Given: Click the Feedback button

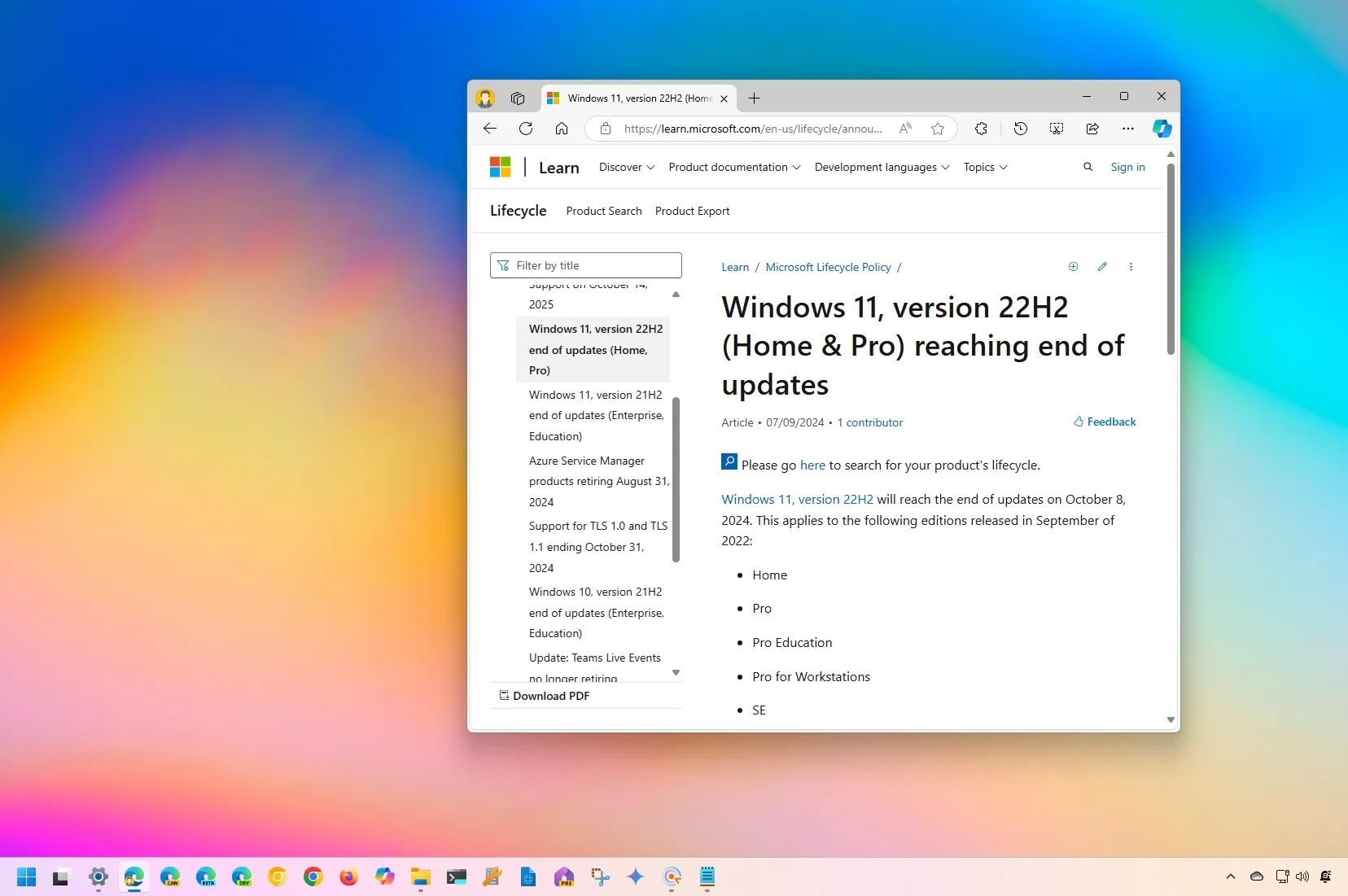Looking at the screenshot, I should [1105, 422].
